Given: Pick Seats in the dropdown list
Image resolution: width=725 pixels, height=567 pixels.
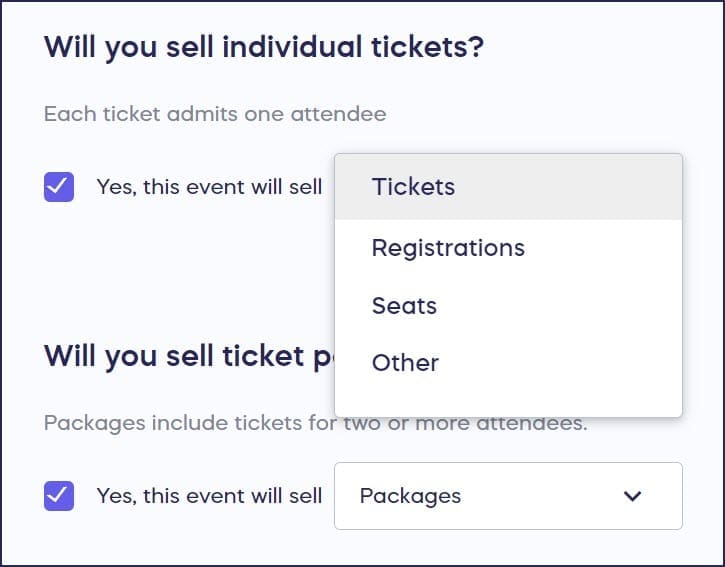Looking at the screenshot, I should pyautogui.click(x=404, y=305).
